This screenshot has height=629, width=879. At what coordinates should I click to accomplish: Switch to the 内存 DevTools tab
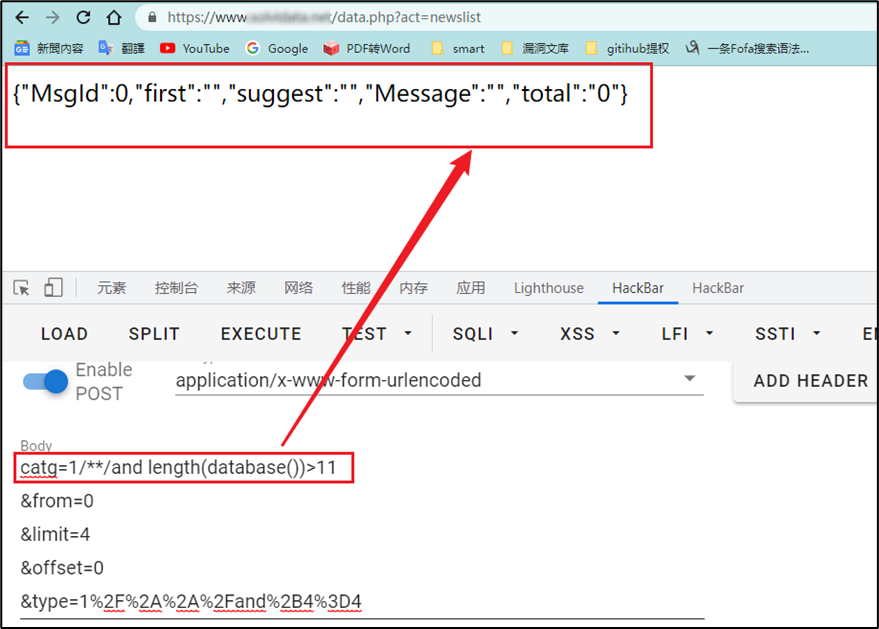pyautogui.click(x=413, y=288)
